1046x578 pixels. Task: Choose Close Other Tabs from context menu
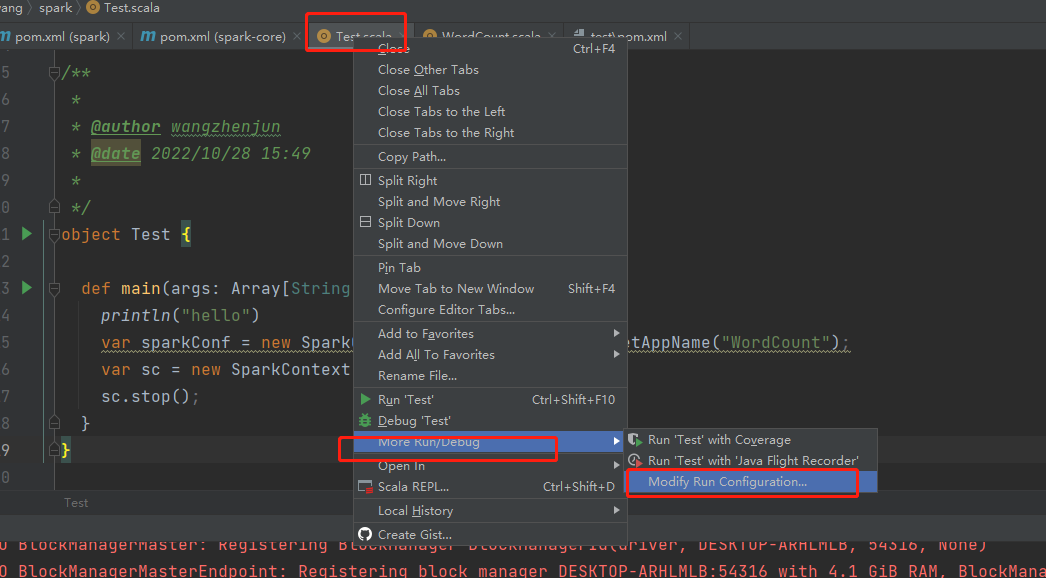[428, 70]
